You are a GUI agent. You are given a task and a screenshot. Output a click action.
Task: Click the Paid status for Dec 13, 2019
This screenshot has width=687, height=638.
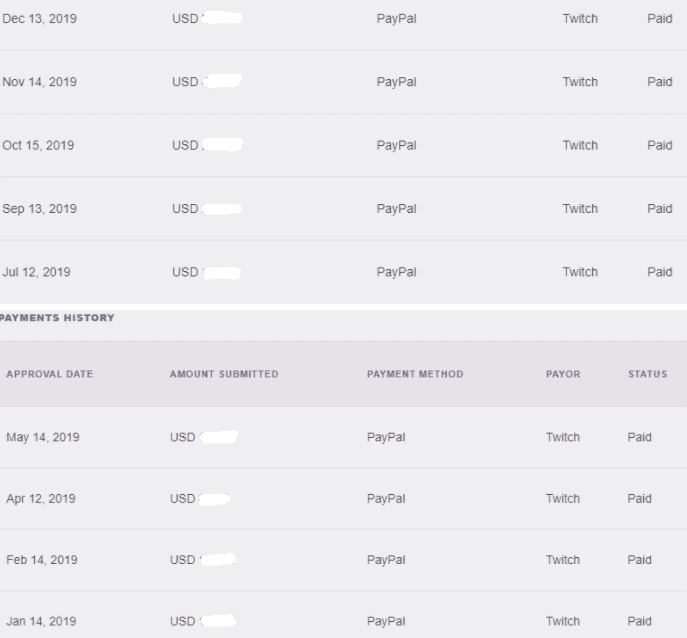click(659, 19)
